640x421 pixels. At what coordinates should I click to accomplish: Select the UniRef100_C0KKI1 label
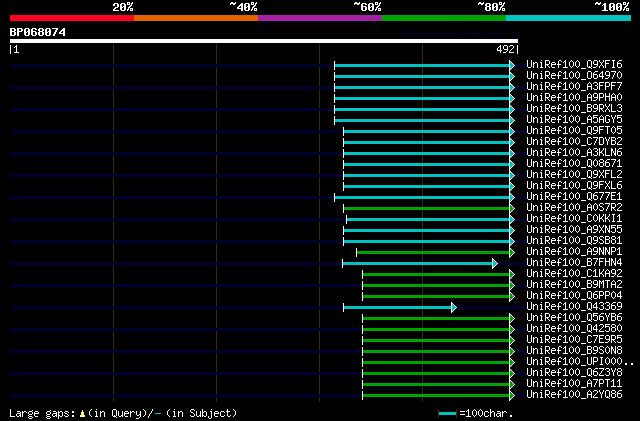pos(574,219)
